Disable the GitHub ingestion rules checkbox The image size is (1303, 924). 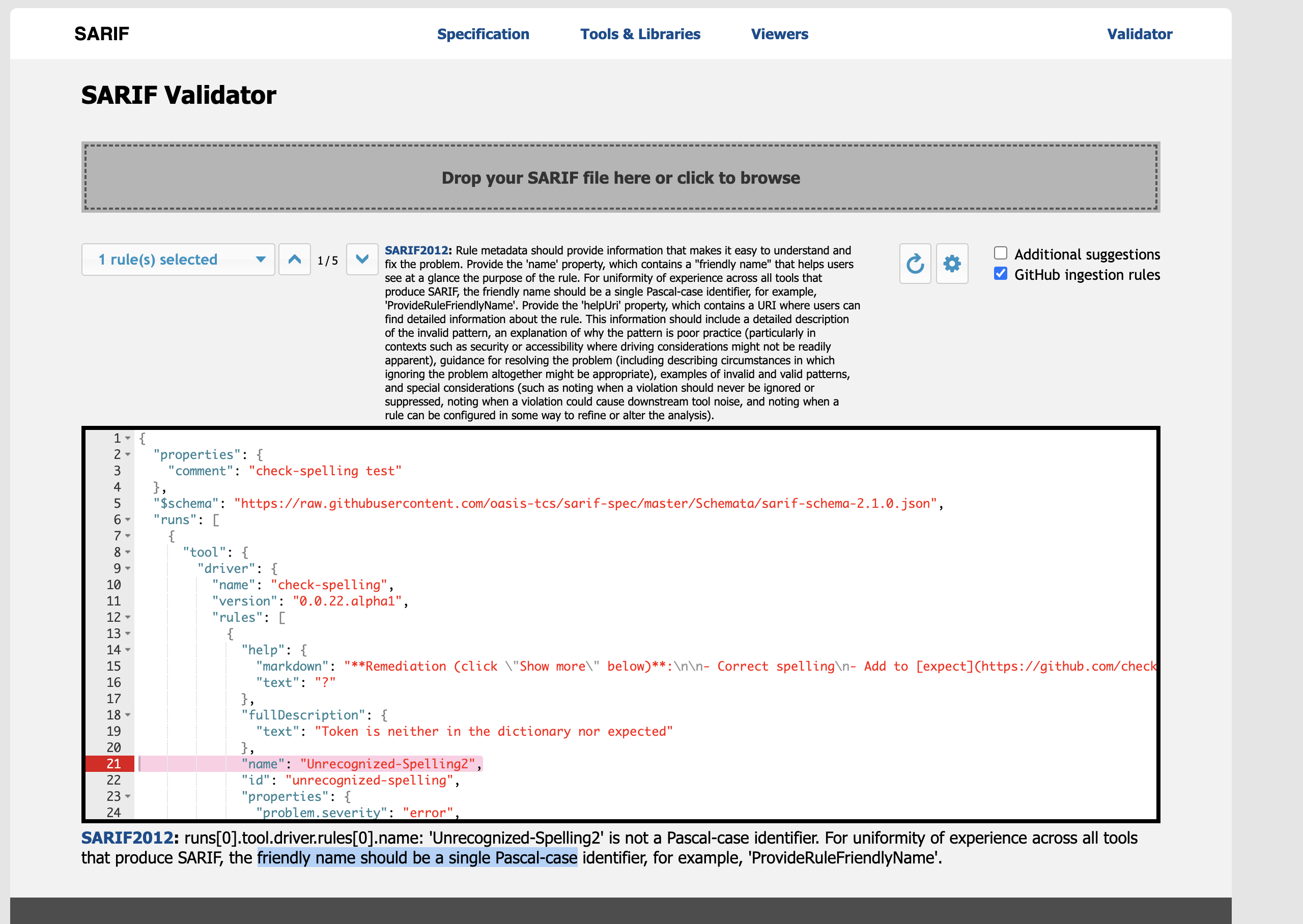click(1000, 274)
